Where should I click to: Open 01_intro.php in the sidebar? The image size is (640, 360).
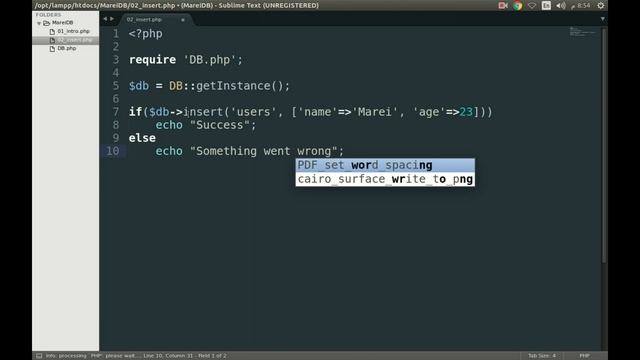pos(73,31)
